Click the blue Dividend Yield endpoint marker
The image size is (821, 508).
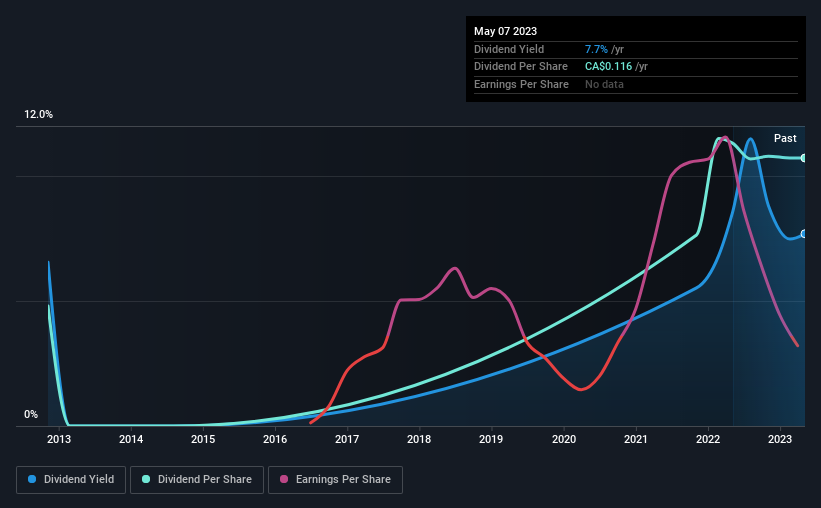(804, 234)
